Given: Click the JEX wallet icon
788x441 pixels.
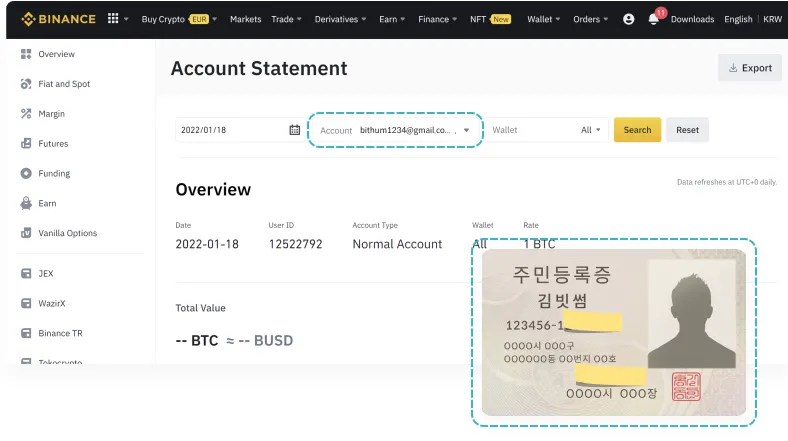Looking at the screenshot, I should coord(26,274).
